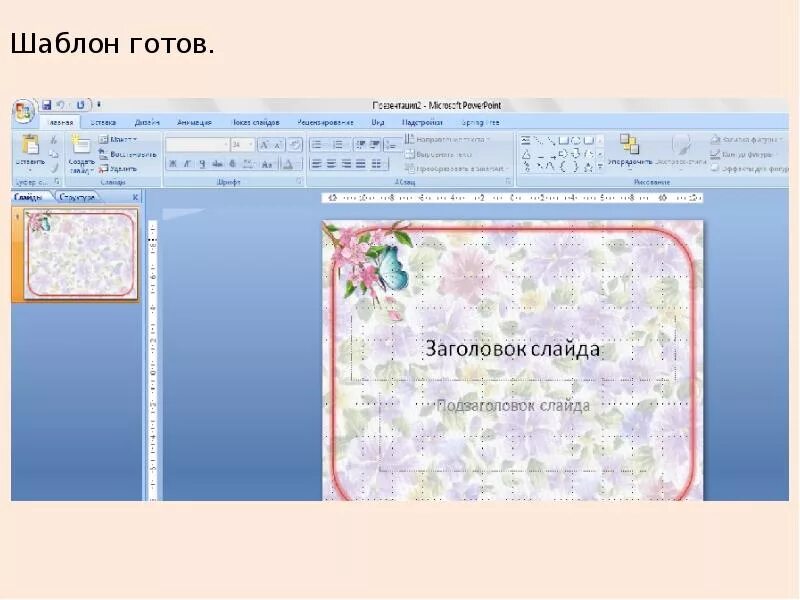The width and height of the screenshot is (800, 600).
Task: Cut selection with the scissors icon
Action: tap(54, 140)
